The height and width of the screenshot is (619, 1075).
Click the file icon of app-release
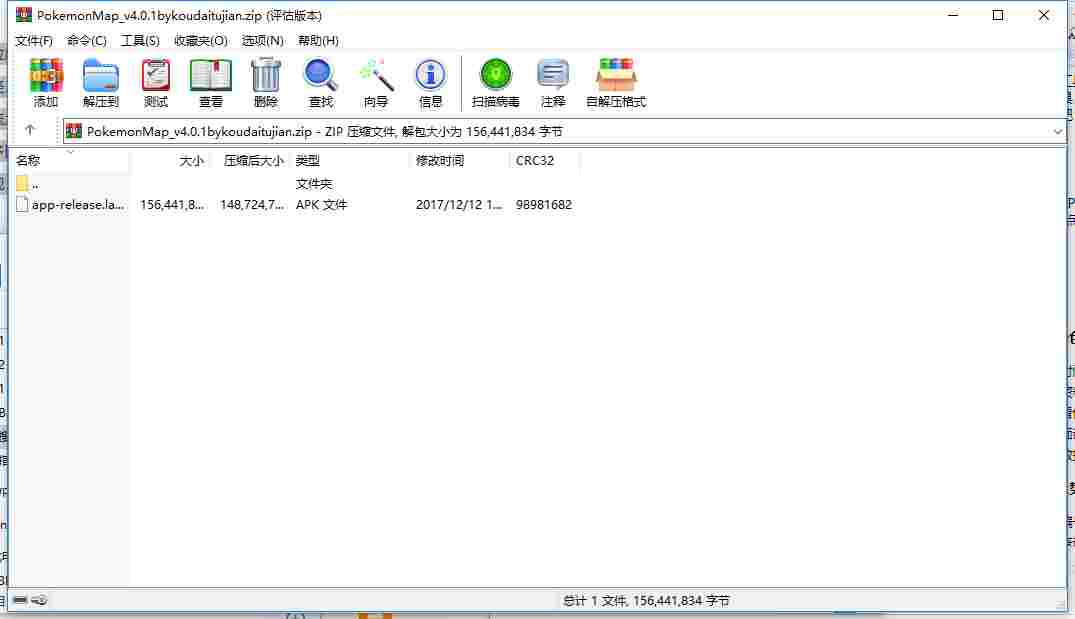[22, 204]
